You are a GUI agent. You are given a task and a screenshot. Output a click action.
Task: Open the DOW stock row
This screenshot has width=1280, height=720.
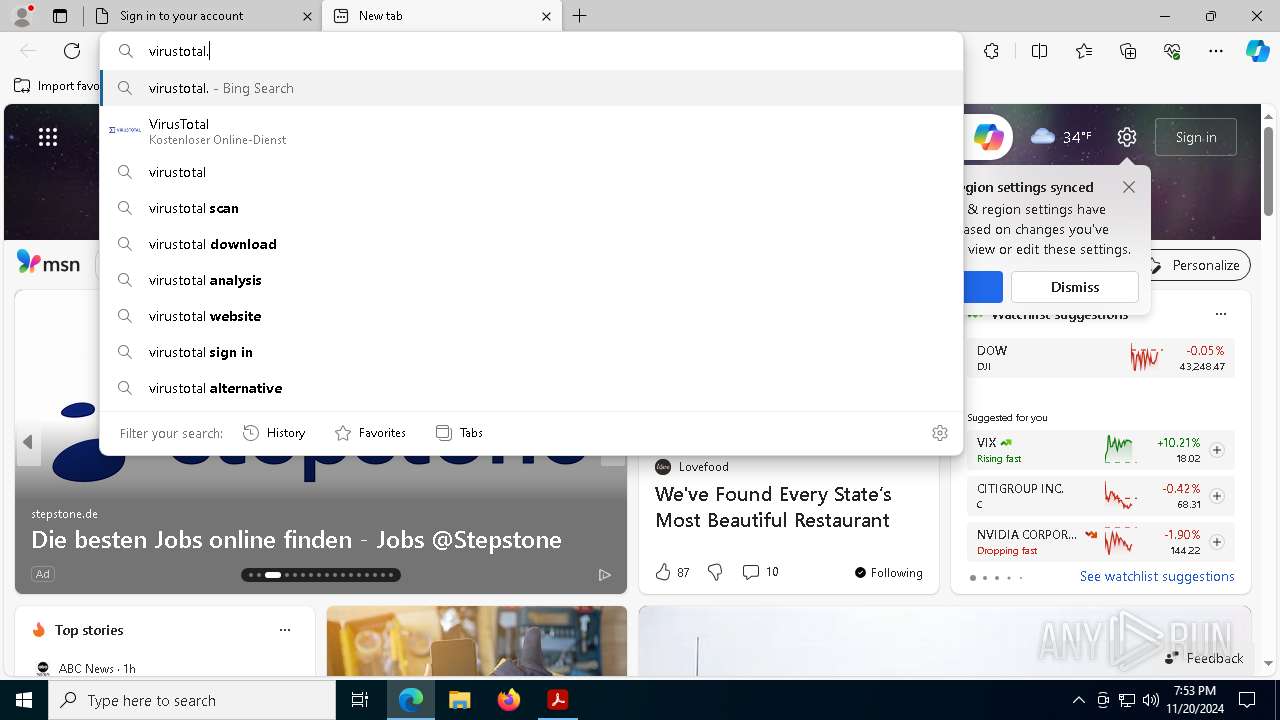(1101, 358)
